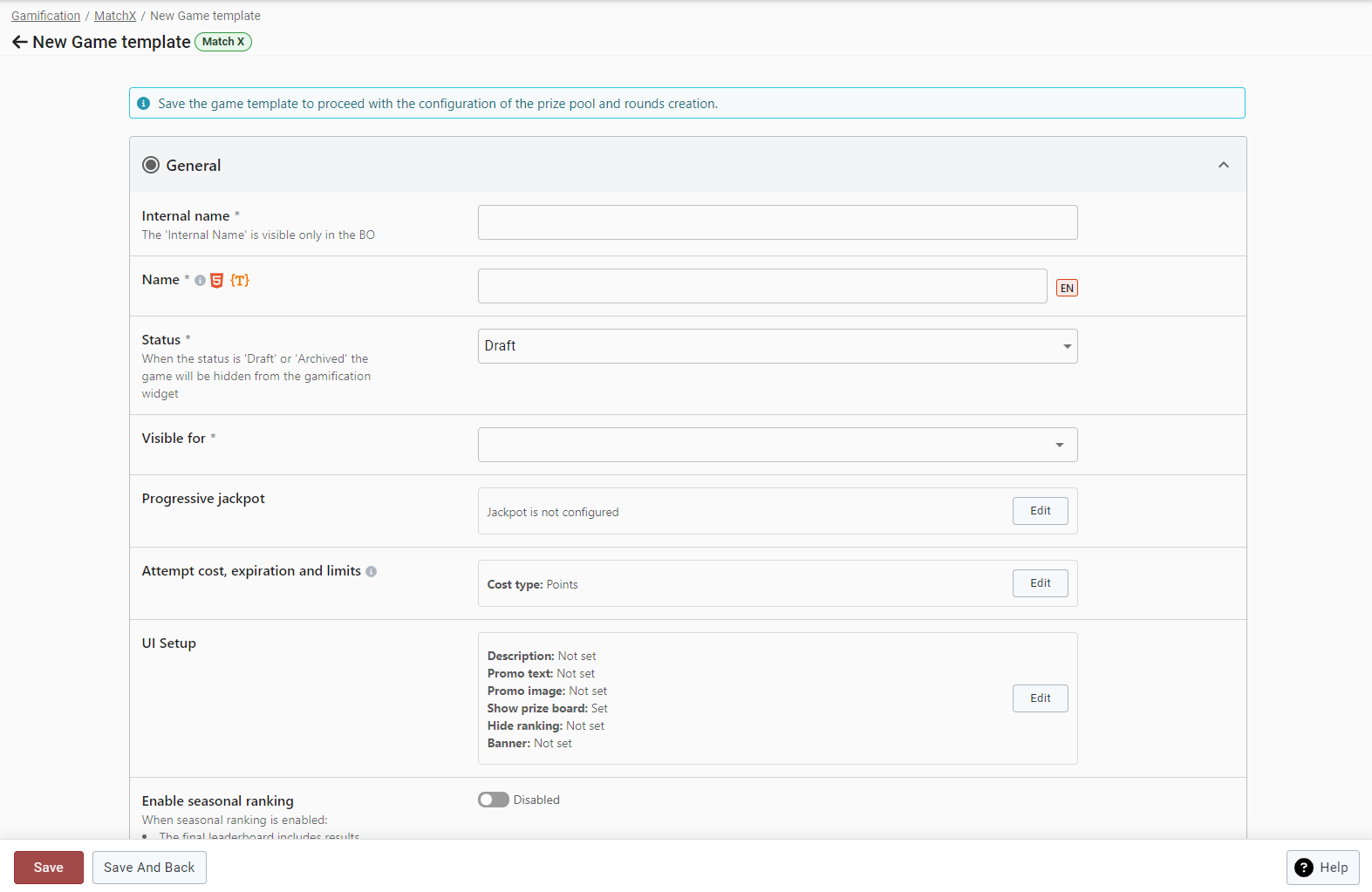Edit the Progressive jackpot settings
The height and width of the screenshot is (892, 1372).
[x=1040, y=511]
